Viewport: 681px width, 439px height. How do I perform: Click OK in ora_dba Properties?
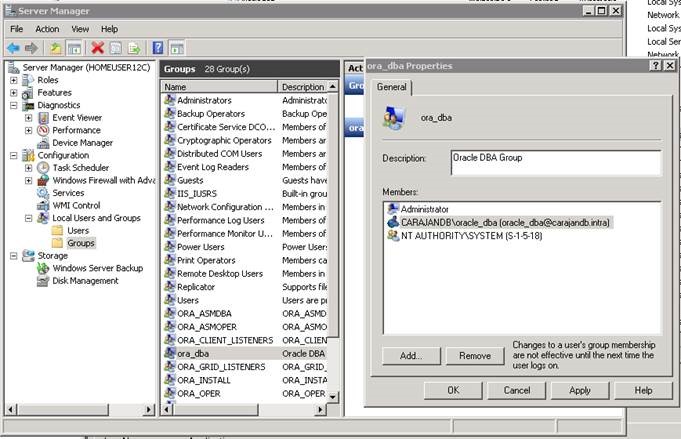tap(453, 390)
